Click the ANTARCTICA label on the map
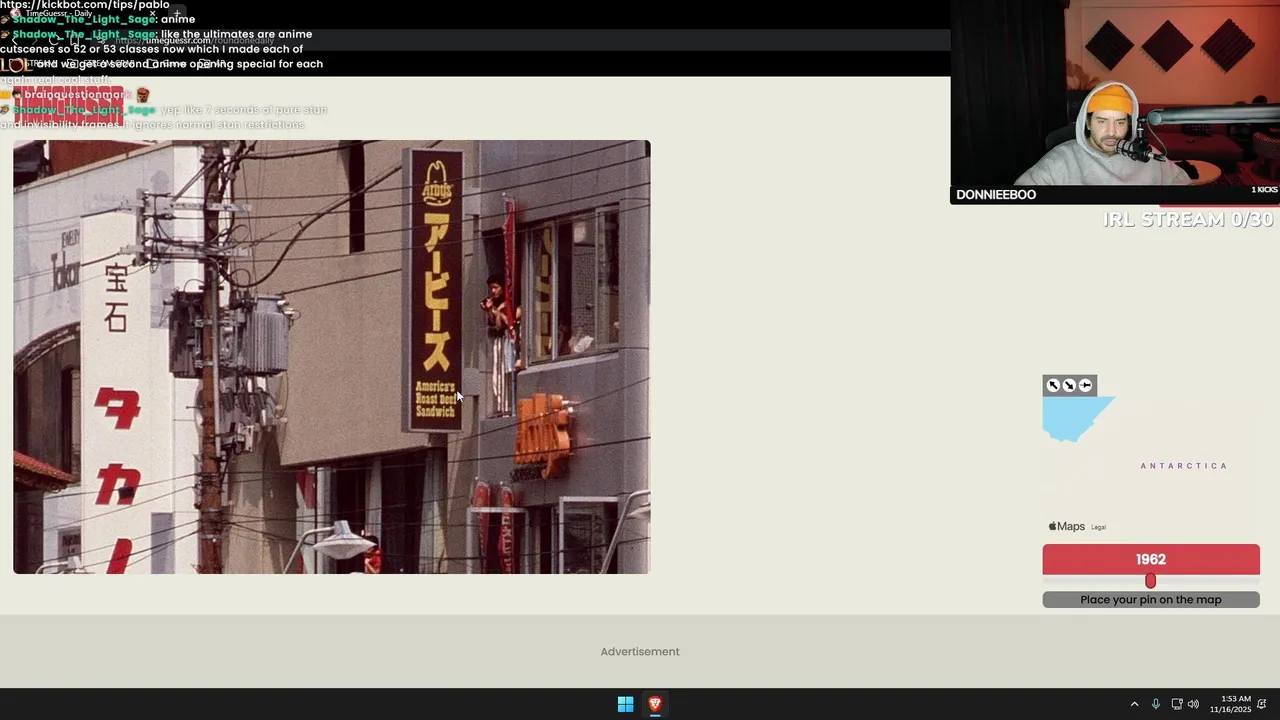This screenshot has height=720, width=1280. point(1184,466)
